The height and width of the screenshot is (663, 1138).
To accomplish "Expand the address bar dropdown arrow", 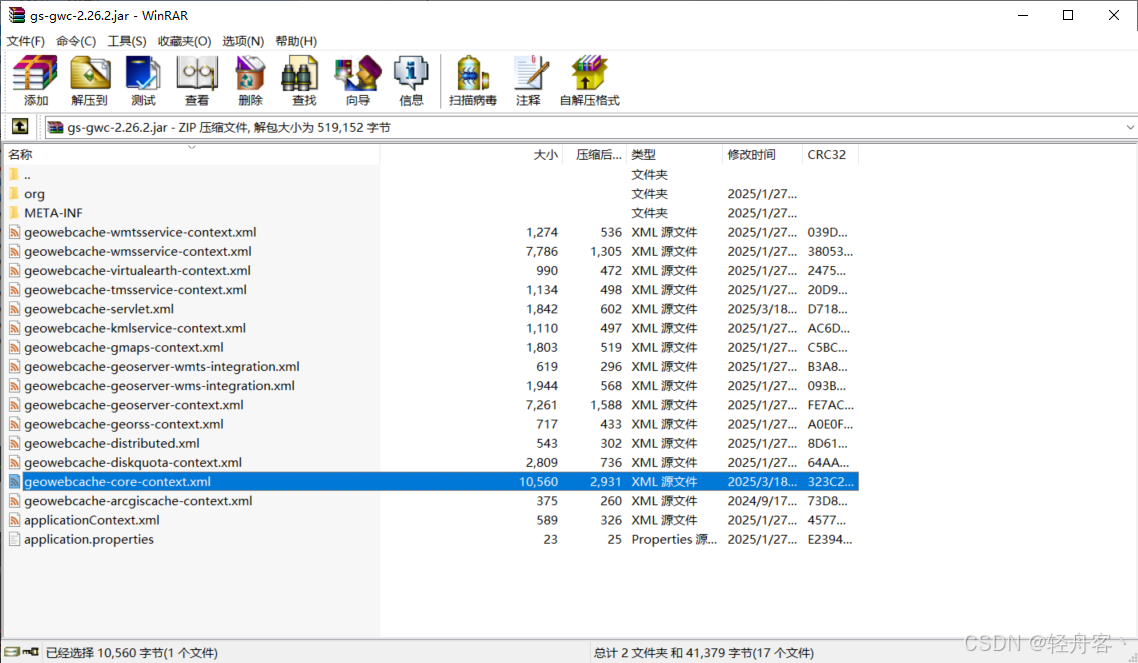I will pyautogui.click(x=1129, y=128).
